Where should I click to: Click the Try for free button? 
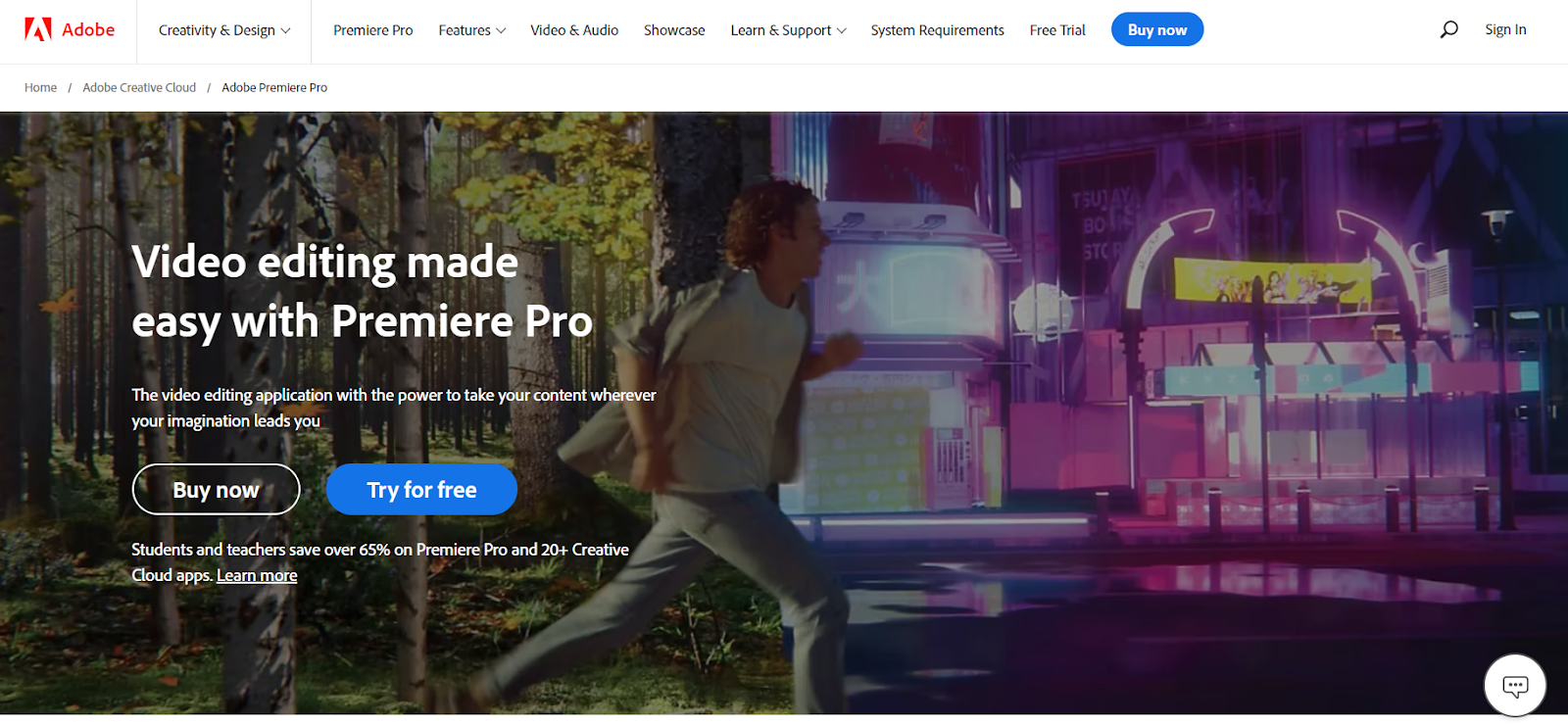pyautogui.click(x=421, y=489)
